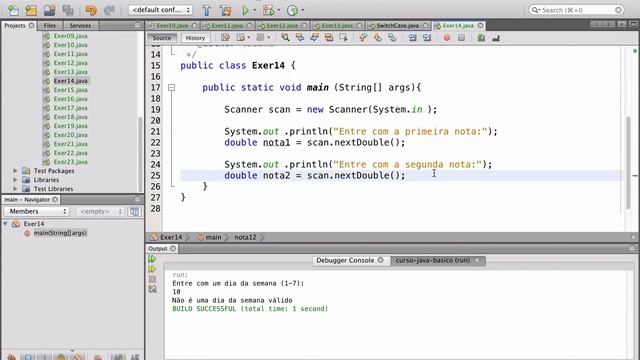Open the Profile Project dropdown arrow

point(303,10)
